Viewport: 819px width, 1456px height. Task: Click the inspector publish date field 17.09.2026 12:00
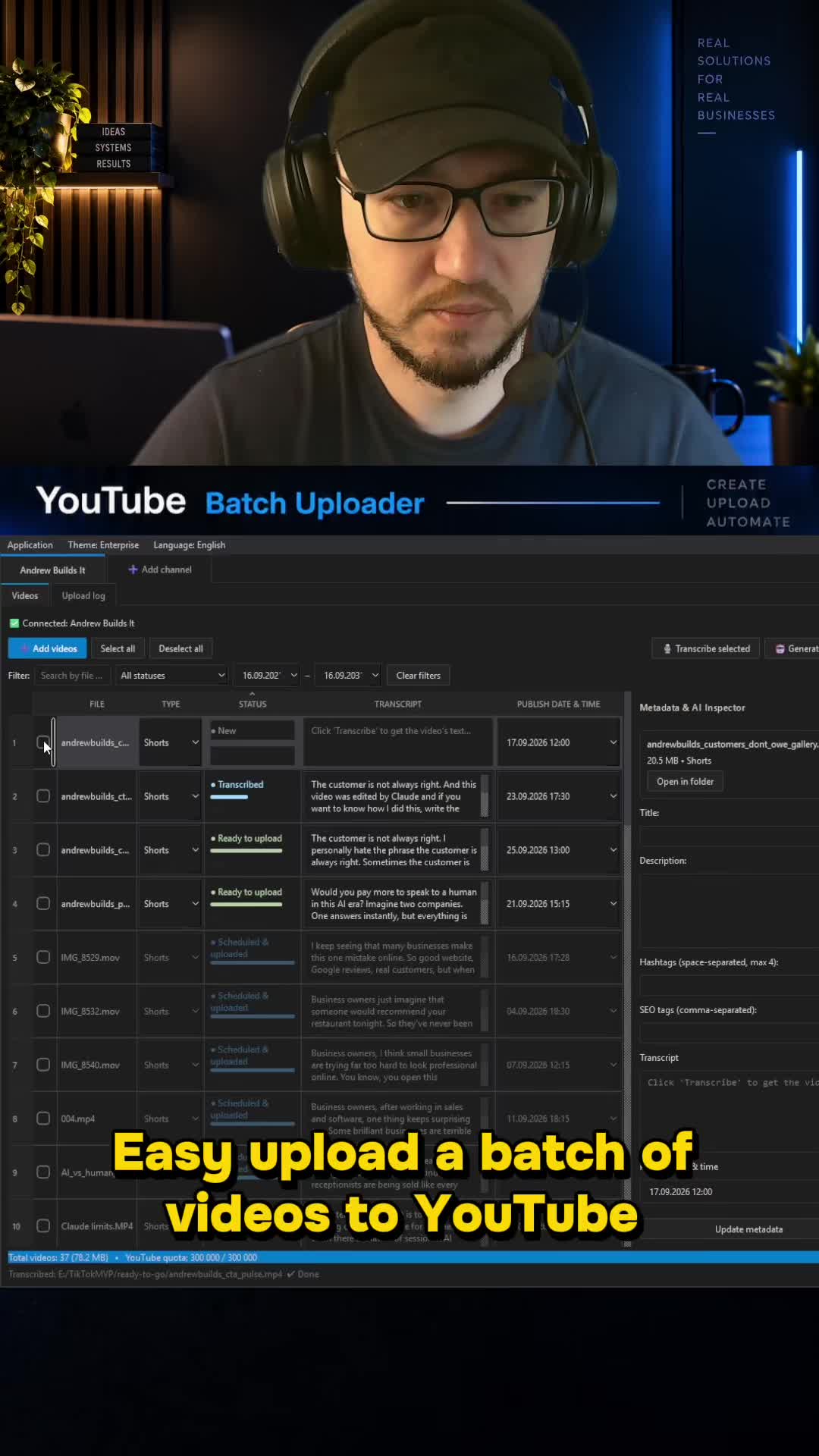click(x=730, y=1192)
